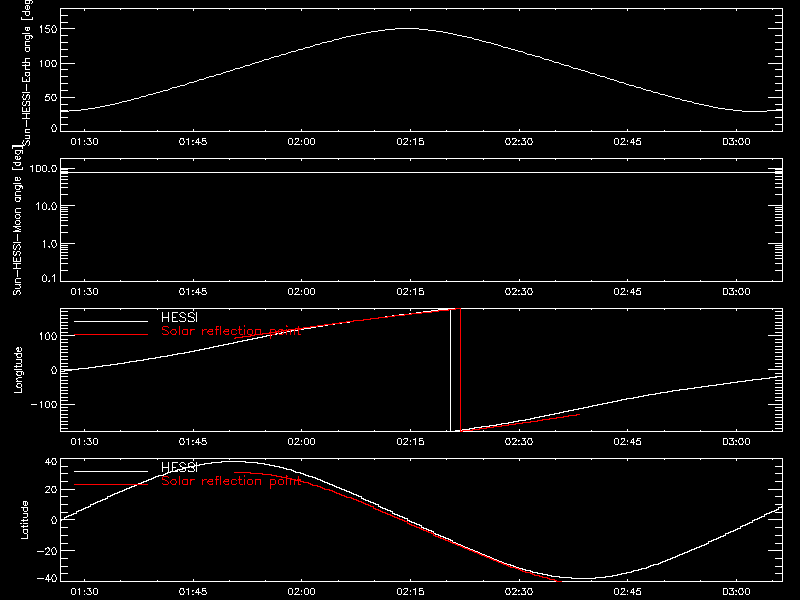The image size is (800, 600).
Task: Select HESSI legend label in Latitude panel
Action: [x=179, y=467]
